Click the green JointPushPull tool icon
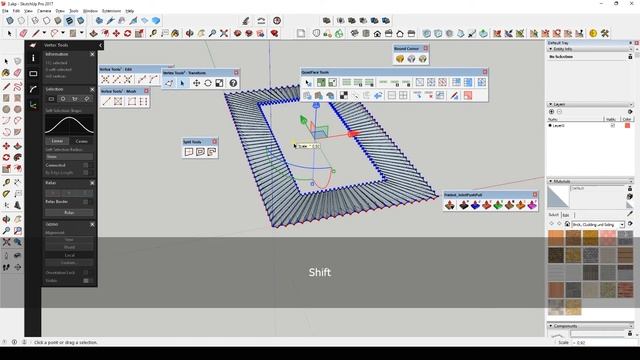This screenshot has height=360, width=640. [x=498, y=205]
